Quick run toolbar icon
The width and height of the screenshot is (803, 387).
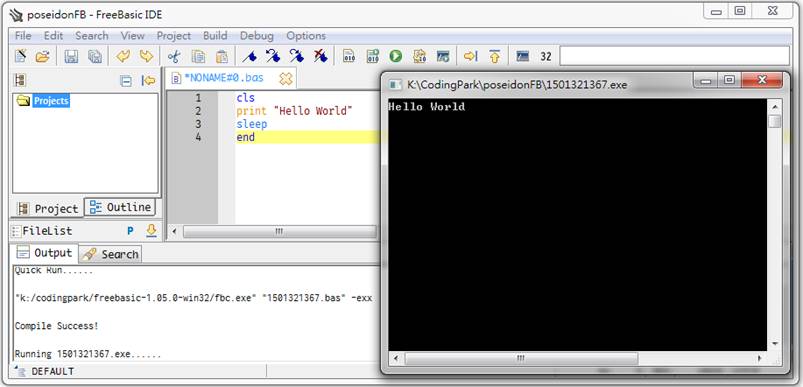click(443, 56)
